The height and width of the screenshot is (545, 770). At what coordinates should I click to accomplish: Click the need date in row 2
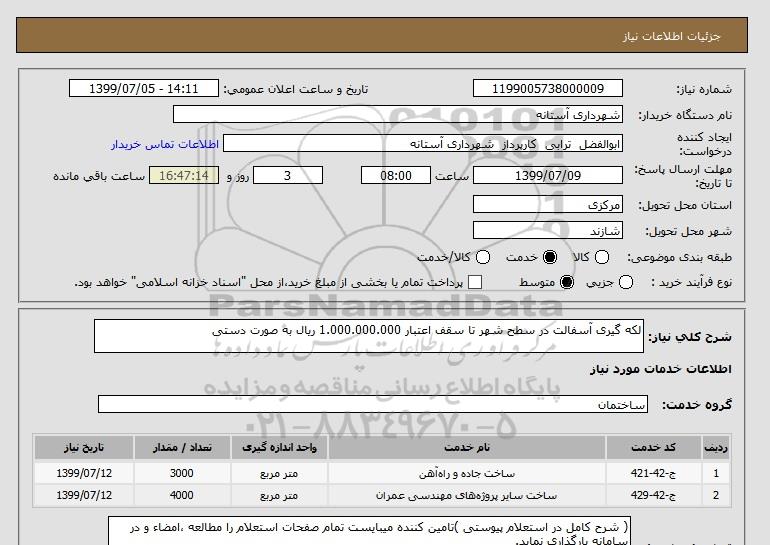[x=83, y=495]
